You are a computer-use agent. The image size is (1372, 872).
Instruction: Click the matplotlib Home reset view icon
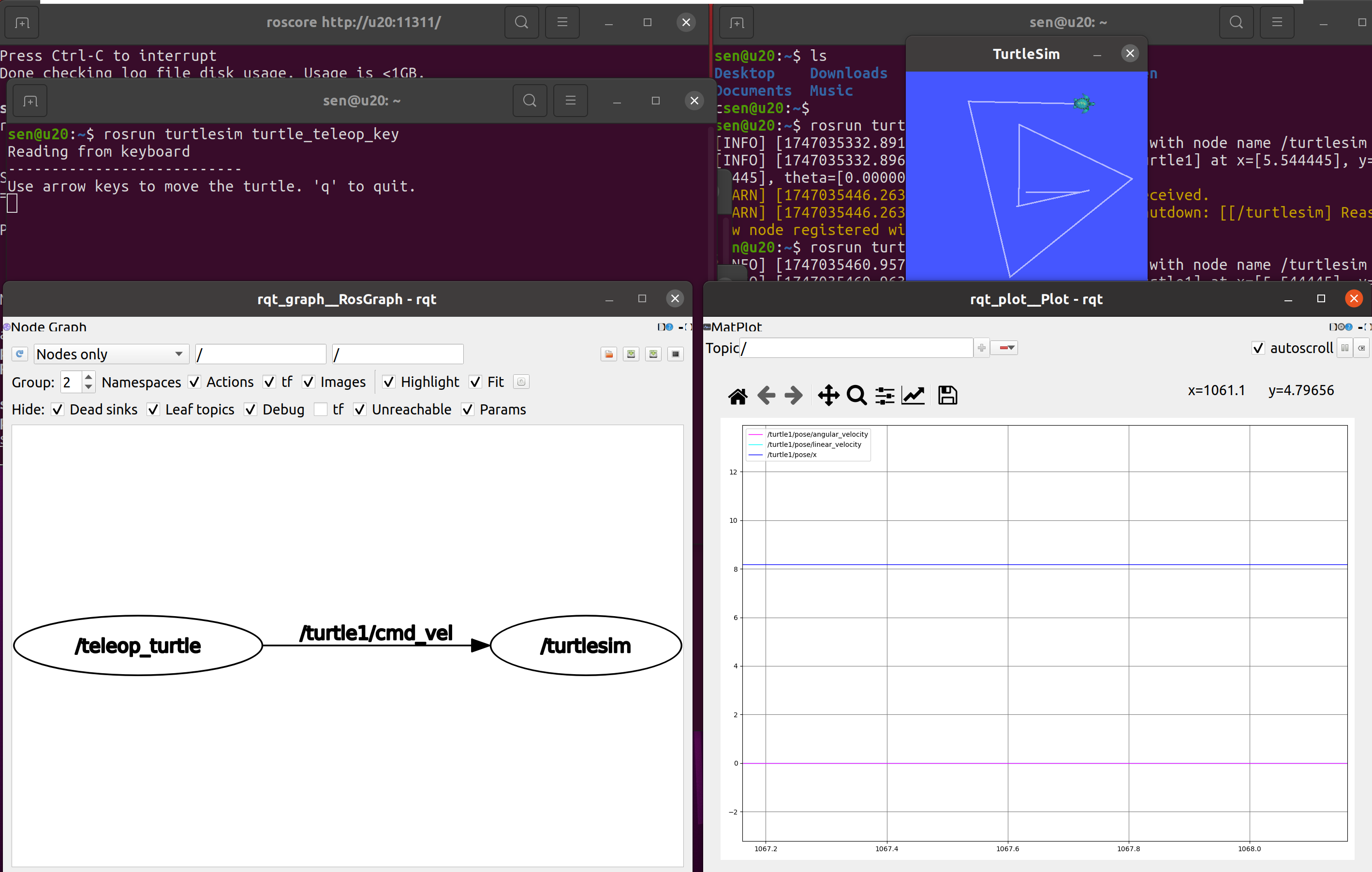coord(738,396)
